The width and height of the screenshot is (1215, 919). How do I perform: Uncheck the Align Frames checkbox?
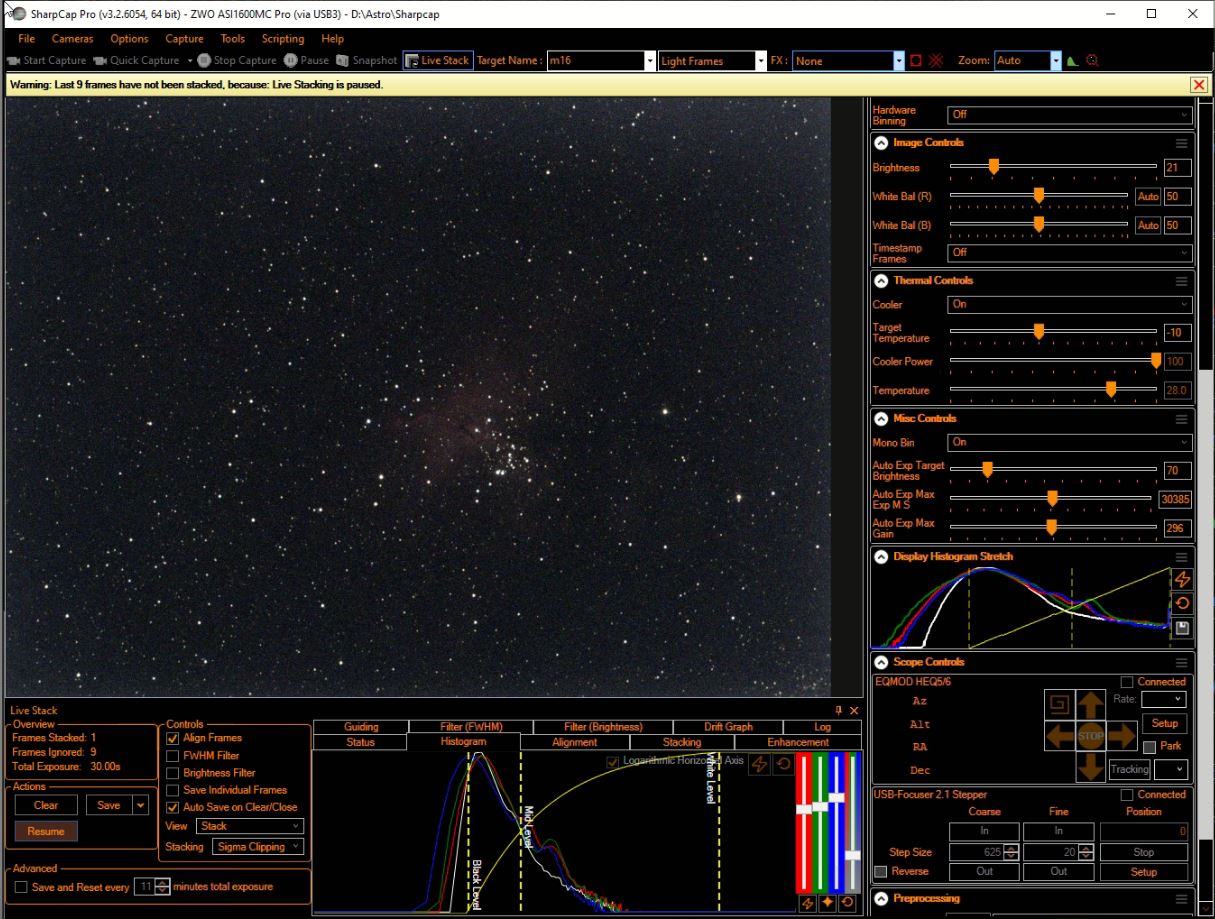point(174,738)
